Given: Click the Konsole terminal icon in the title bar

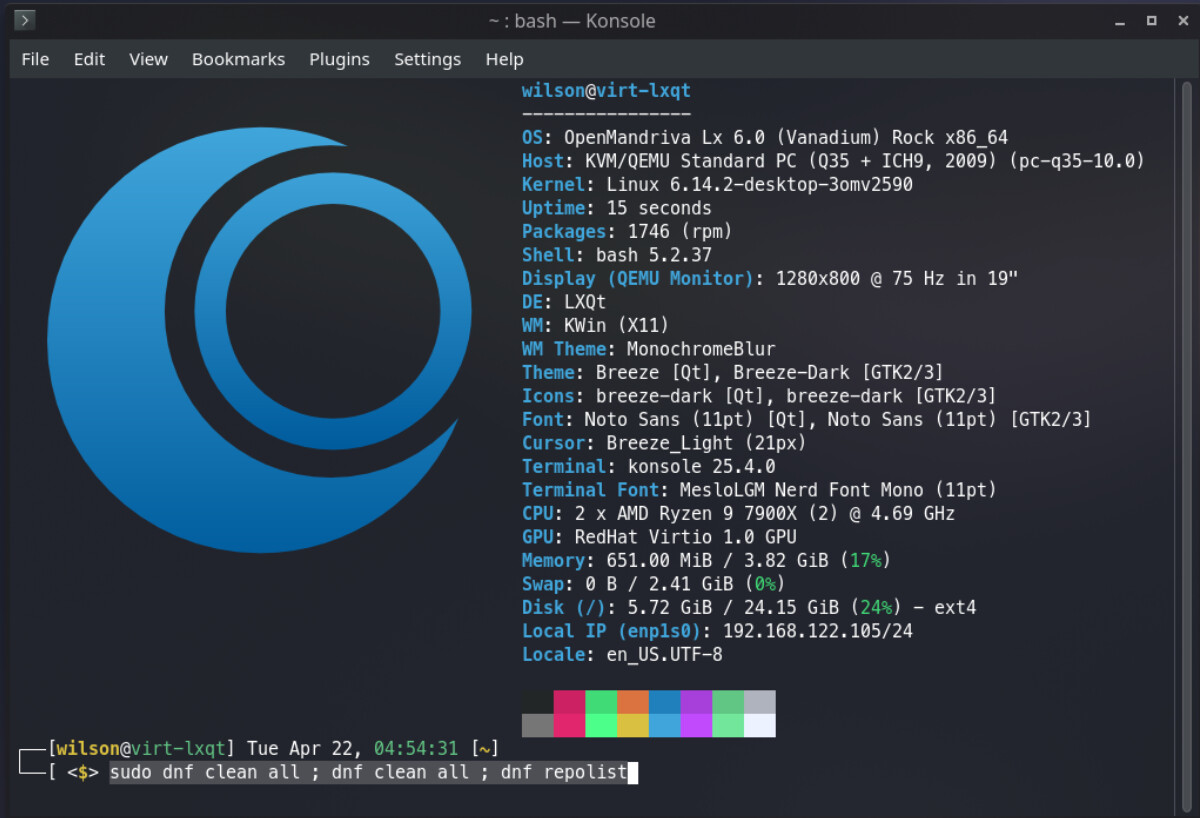Looking at the screenshot, I should click(x=25, y=20).
